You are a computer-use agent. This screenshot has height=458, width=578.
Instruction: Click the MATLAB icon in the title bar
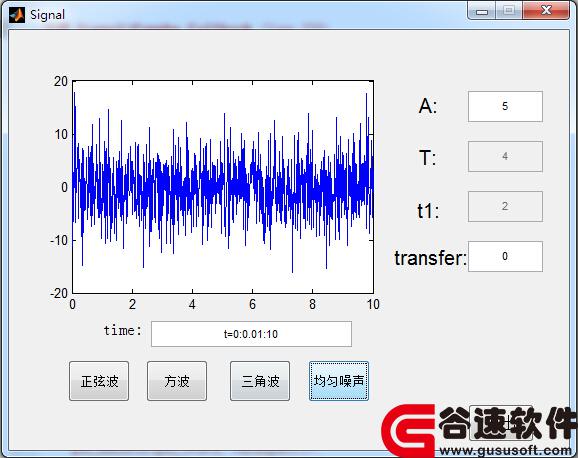17,15
